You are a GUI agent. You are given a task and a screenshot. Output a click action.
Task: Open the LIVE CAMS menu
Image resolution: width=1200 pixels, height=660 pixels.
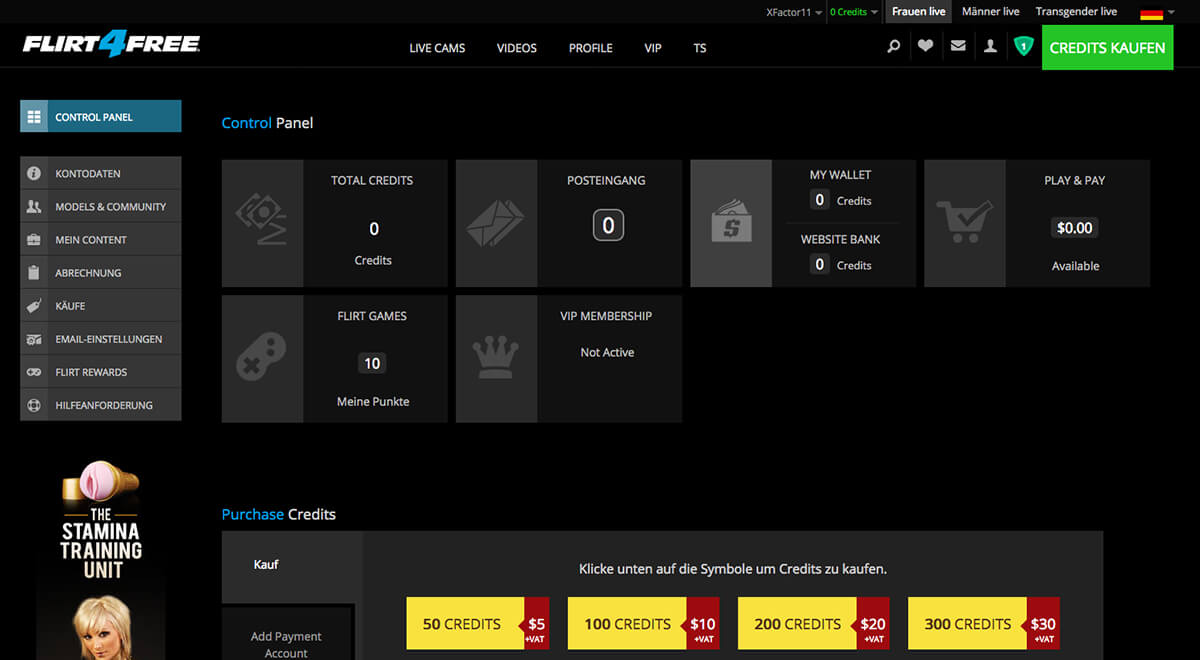pyautogui.click(x=437, y=48)
